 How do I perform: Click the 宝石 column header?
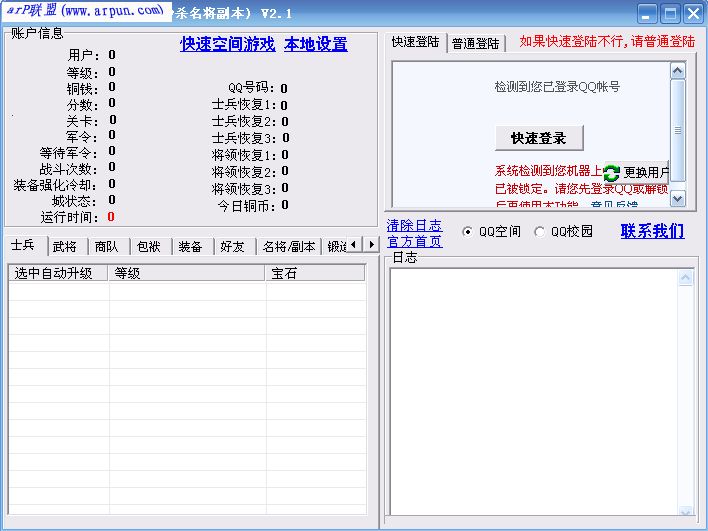315,273
